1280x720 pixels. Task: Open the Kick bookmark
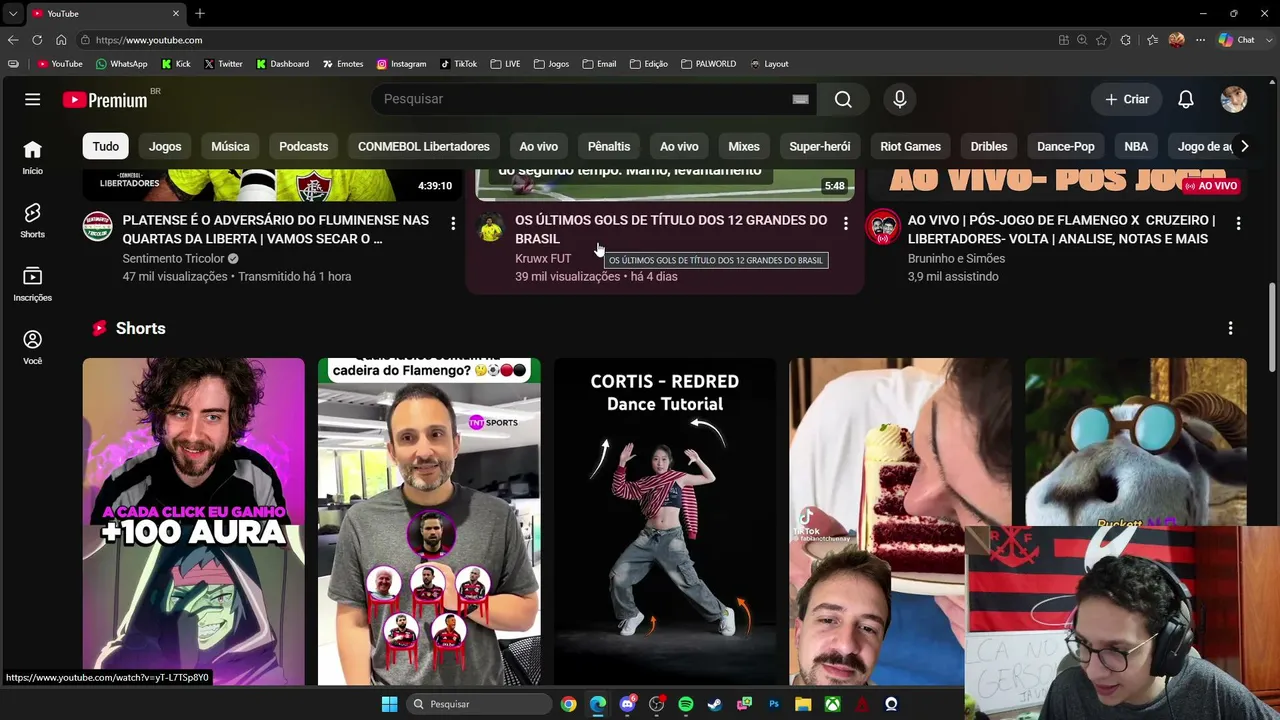pyautogui.click(x=175, y=64)
